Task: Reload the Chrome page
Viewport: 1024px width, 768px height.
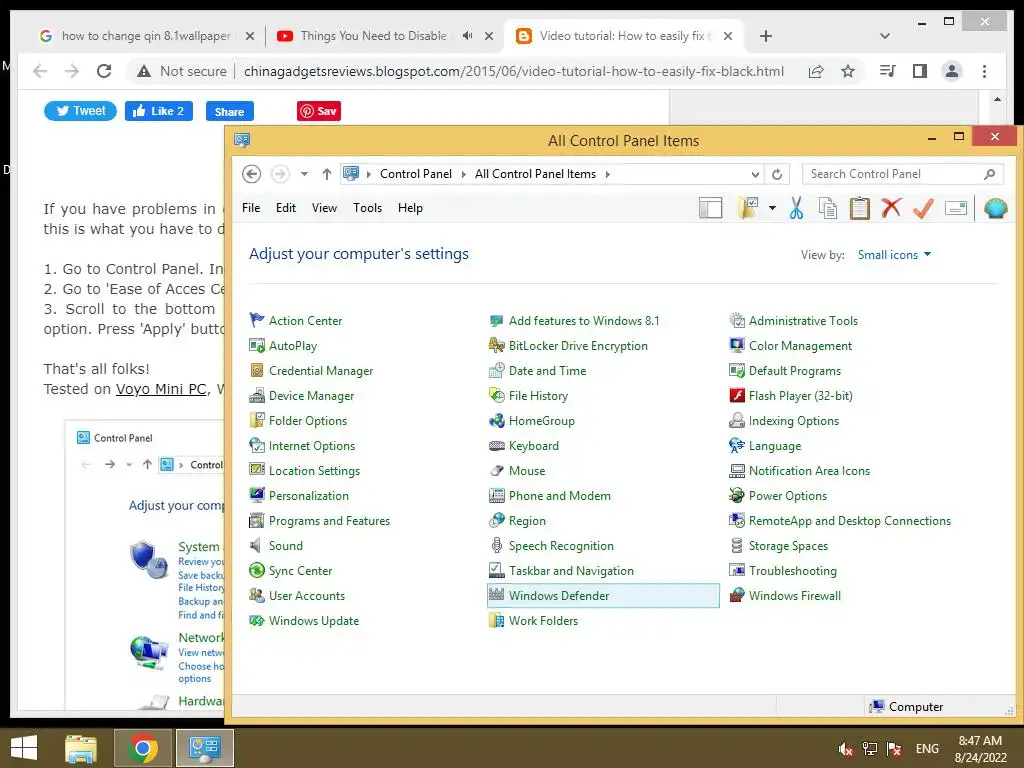Action: [x=104, y=71]
